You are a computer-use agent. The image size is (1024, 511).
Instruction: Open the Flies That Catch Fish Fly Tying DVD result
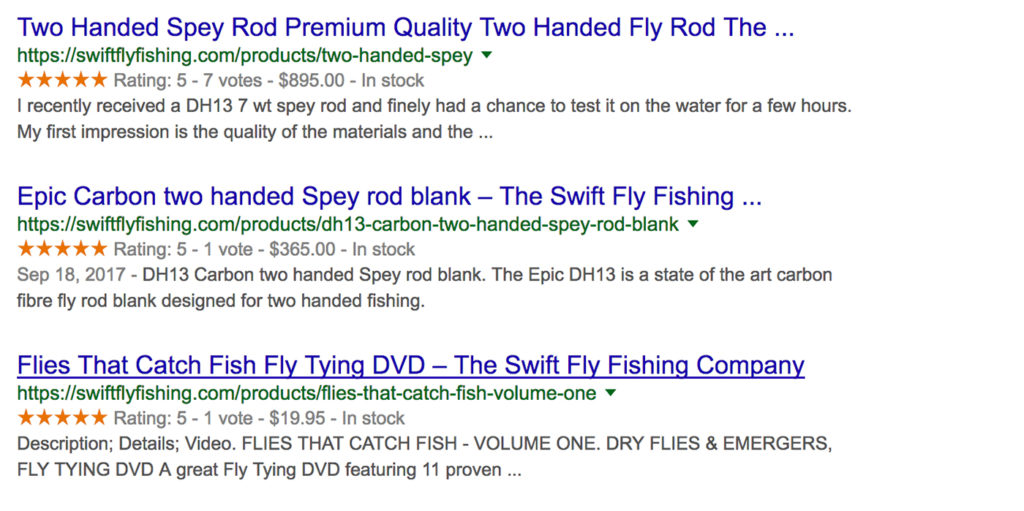click(411, 365)
